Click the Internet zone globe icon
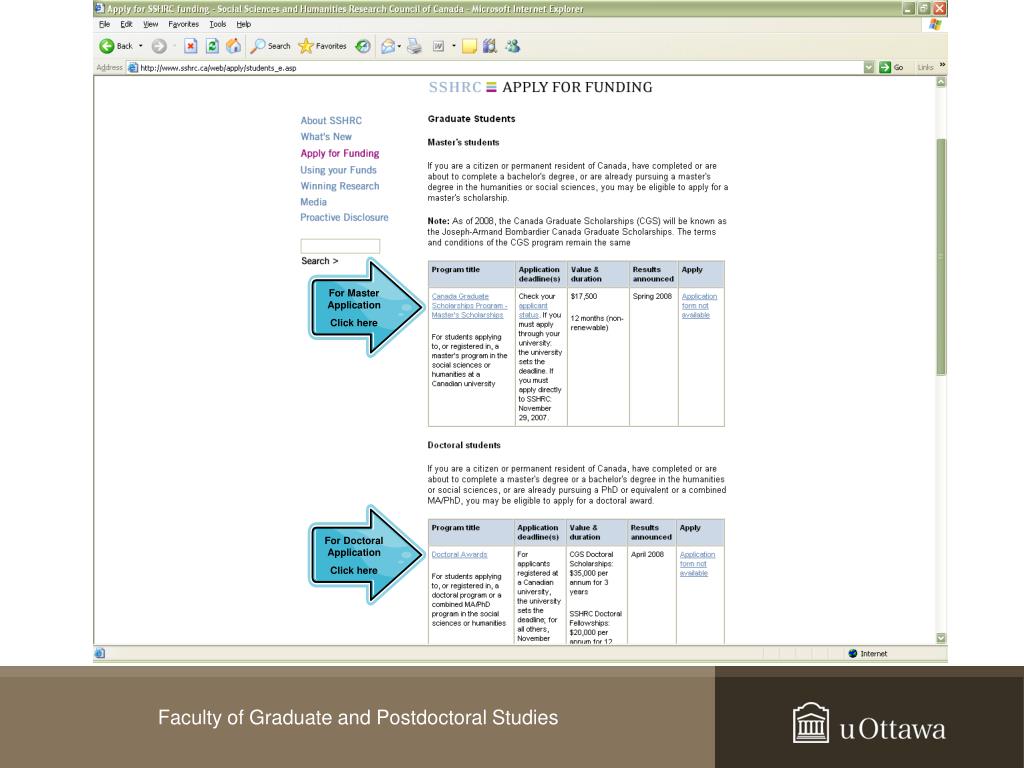Image resolution: width=1024 pixels, height=768 pixels. (x=852, y=653)
